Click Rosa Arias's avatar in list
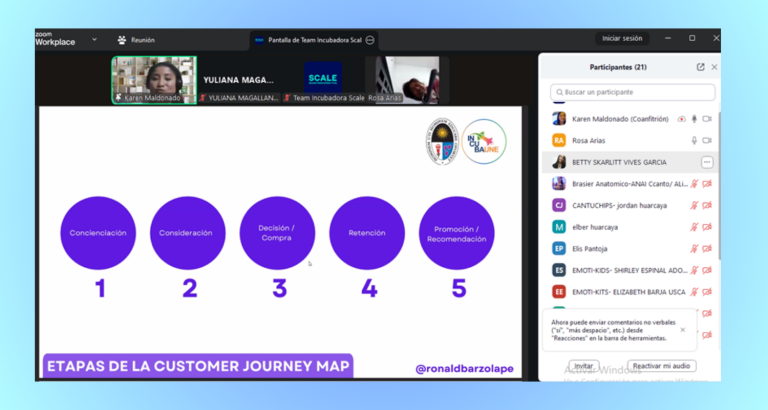 [559, 140]
